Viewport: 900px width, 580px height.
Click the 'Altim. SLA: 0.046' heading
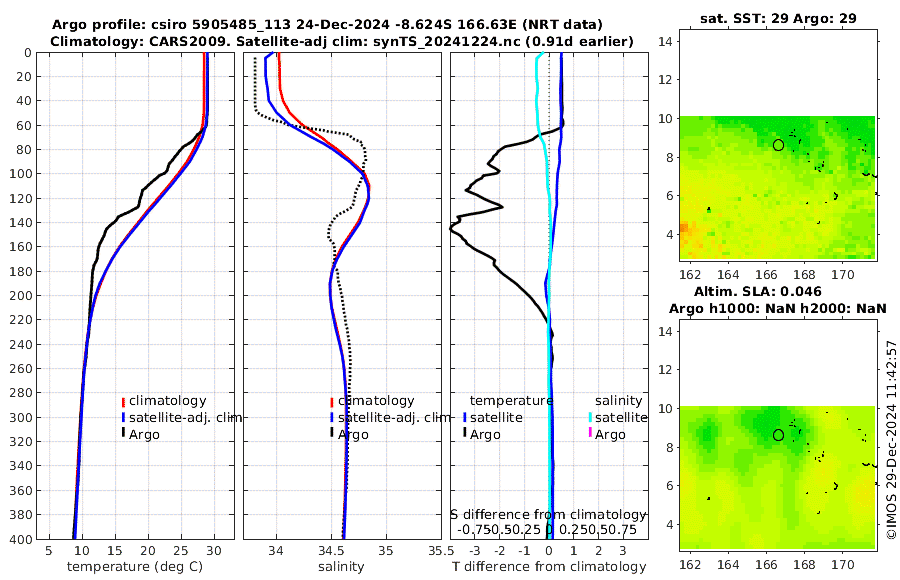(758, 291)
